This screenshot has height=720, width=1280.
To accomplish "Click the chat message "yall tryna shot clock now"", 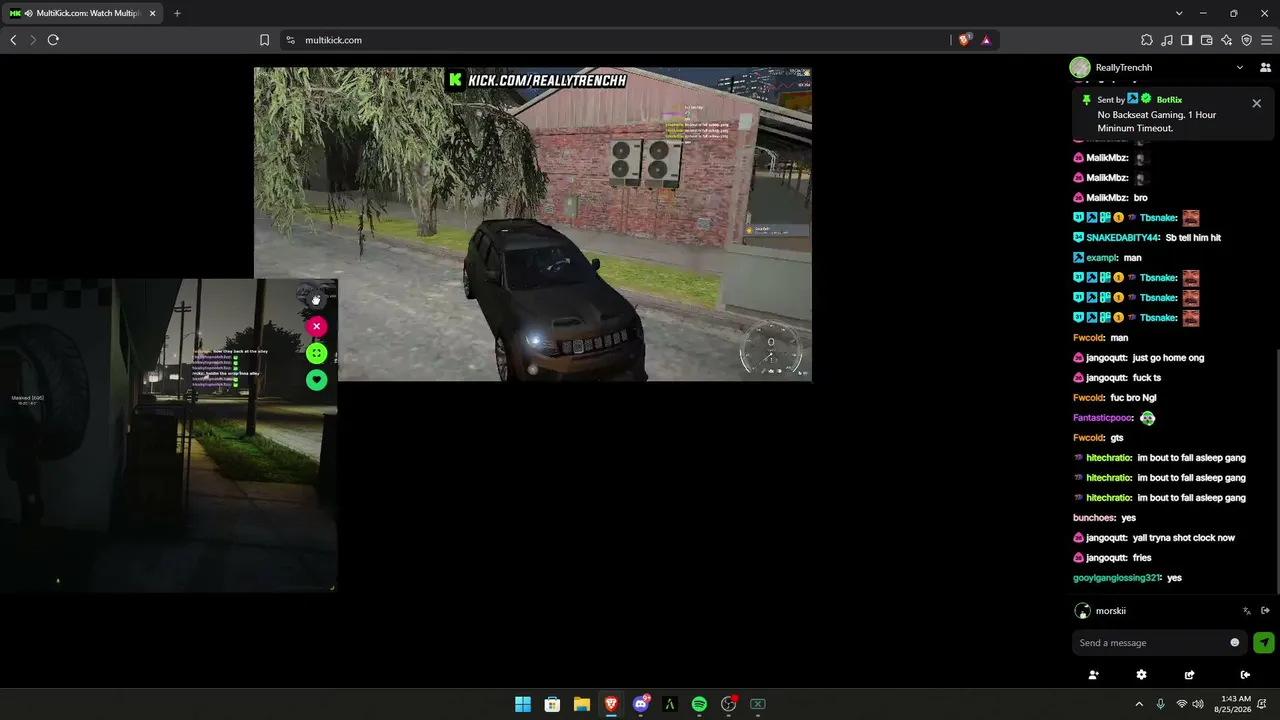I will click(x=1184, y=538).
